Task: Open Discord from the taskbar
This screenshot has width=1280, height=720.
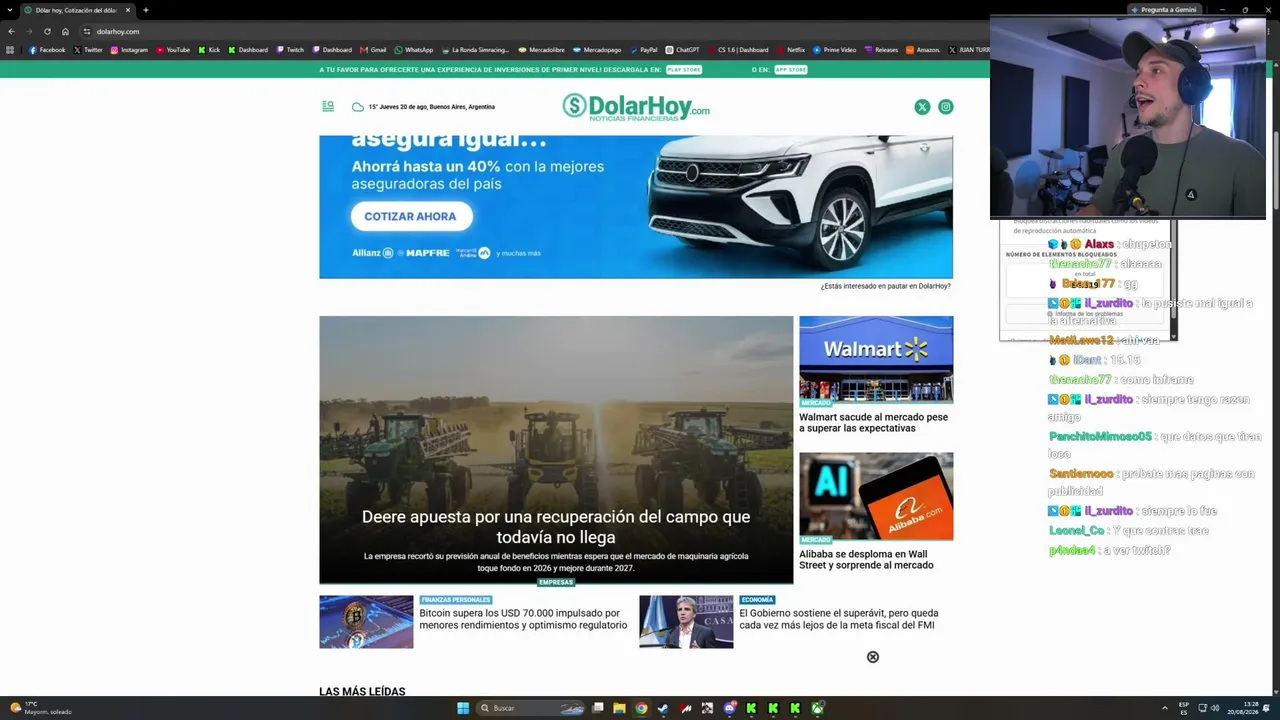Action: pos(729,708)
